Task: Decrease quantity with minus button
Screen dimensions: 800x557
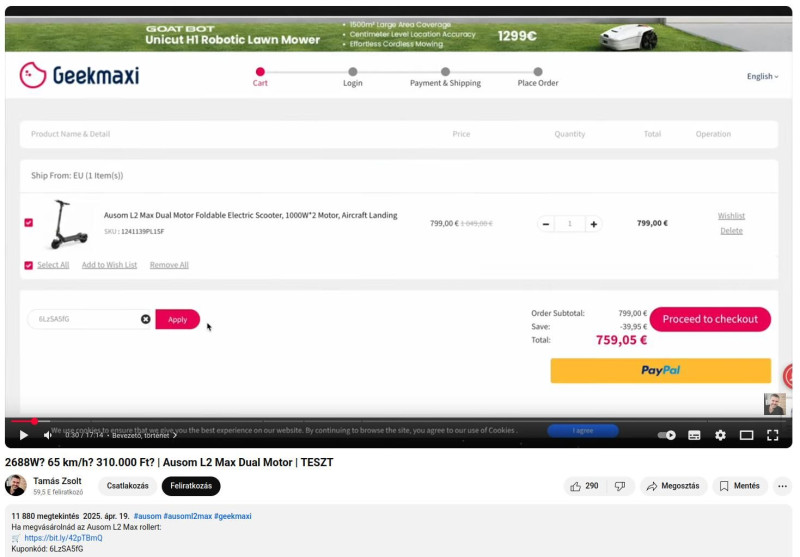Action: click(x=546, y=224)
